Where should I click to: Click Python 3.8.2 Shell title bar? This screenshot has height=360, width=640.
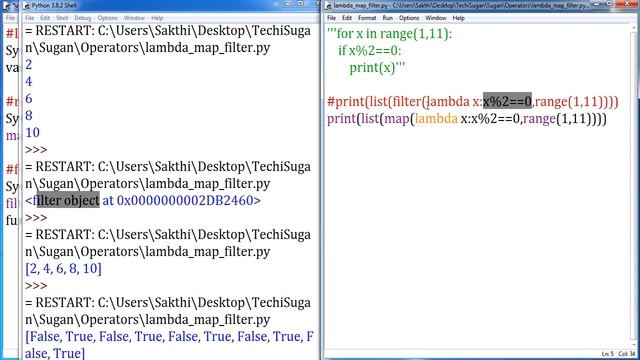point(171,6)
